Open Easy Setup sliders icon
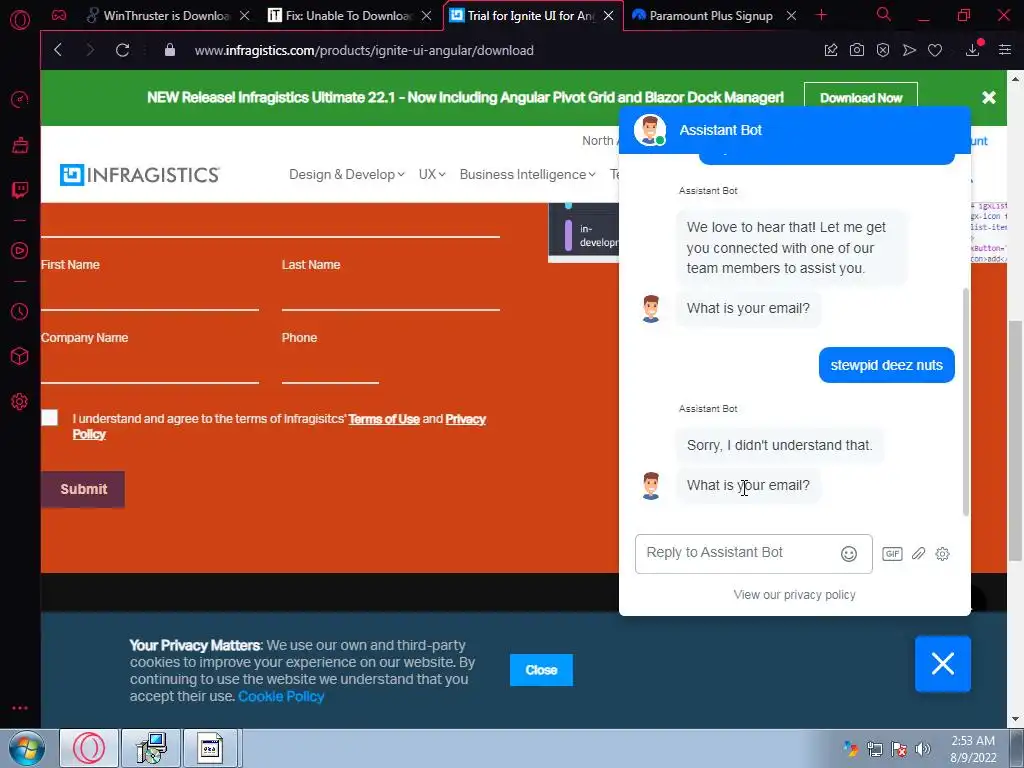Screen dimensions: 1024x768 click(x=1005, y=50)
